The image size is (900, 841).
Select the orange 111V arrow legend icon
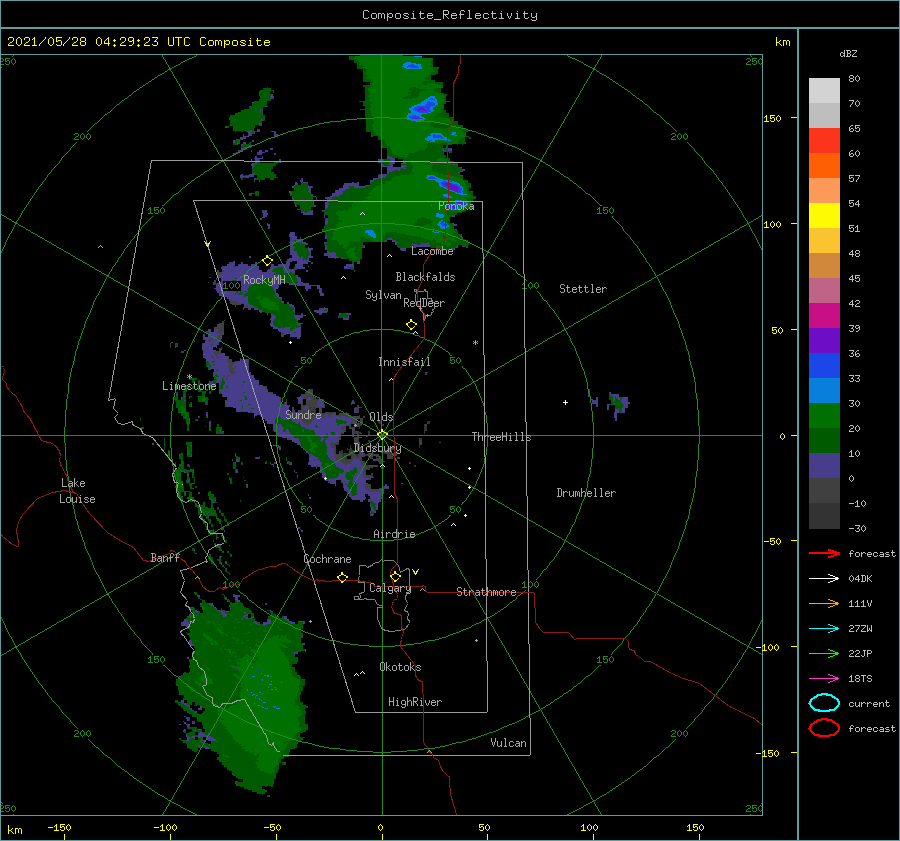point(824,603)
